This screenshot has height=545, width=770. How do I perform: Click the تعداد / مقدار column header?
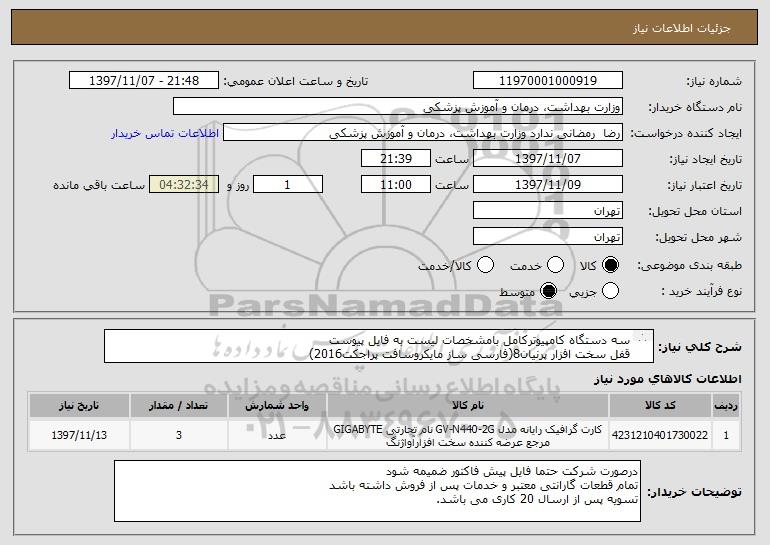point(178,406)
